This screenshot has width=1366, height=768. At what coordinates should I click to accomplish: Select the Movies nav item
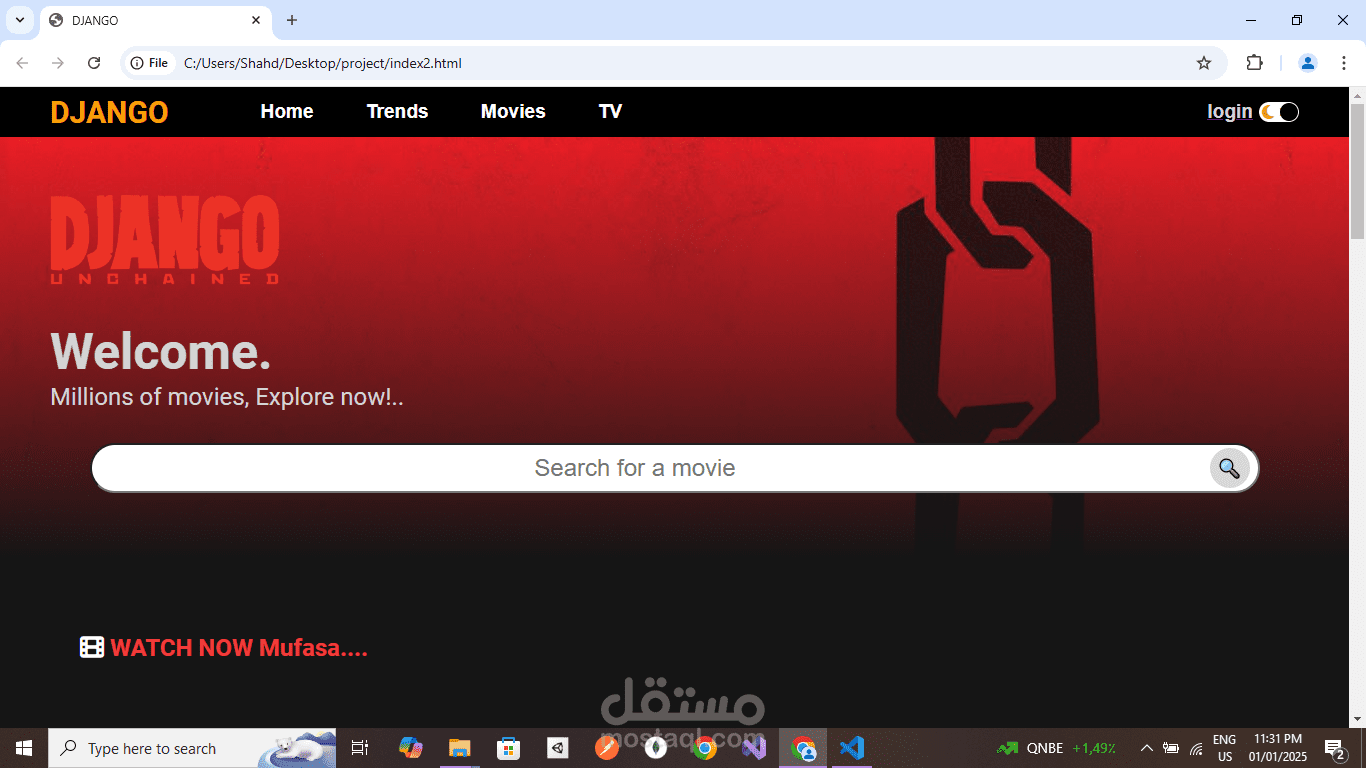coord(513,111)
